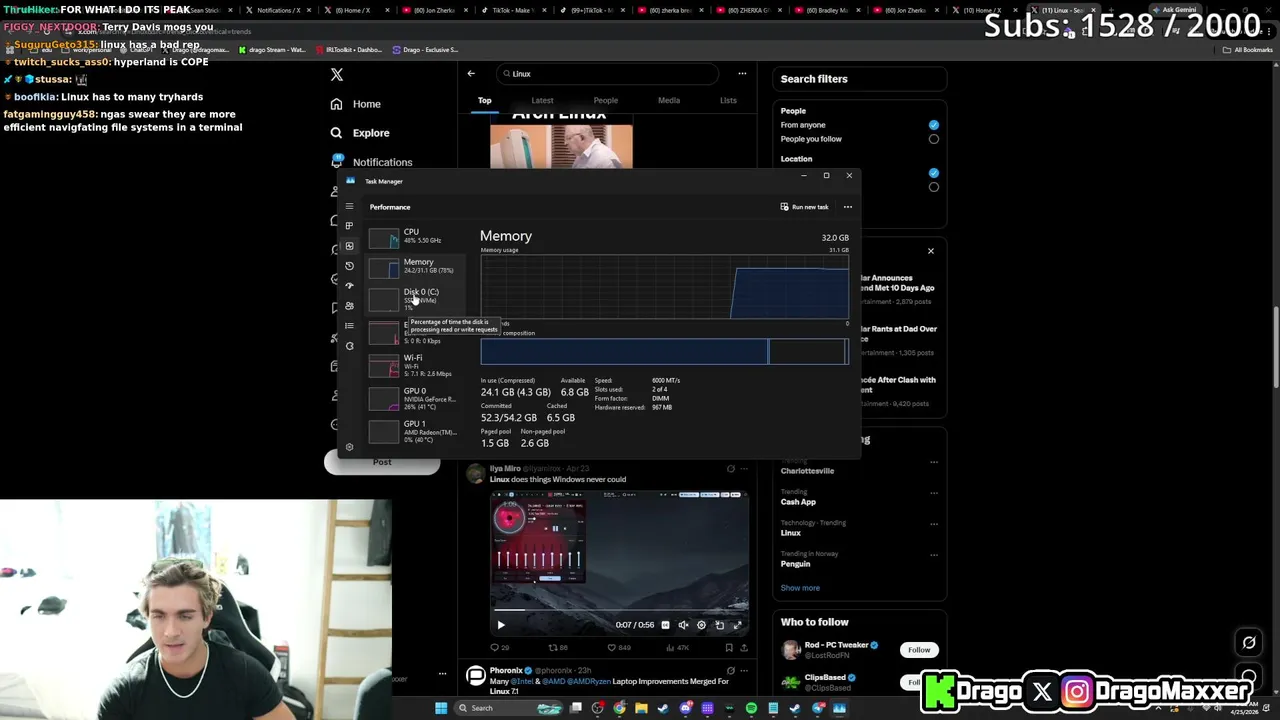1280x720 pixels.
Task: Open Users page icon in Task Manager
Action: 349,306
